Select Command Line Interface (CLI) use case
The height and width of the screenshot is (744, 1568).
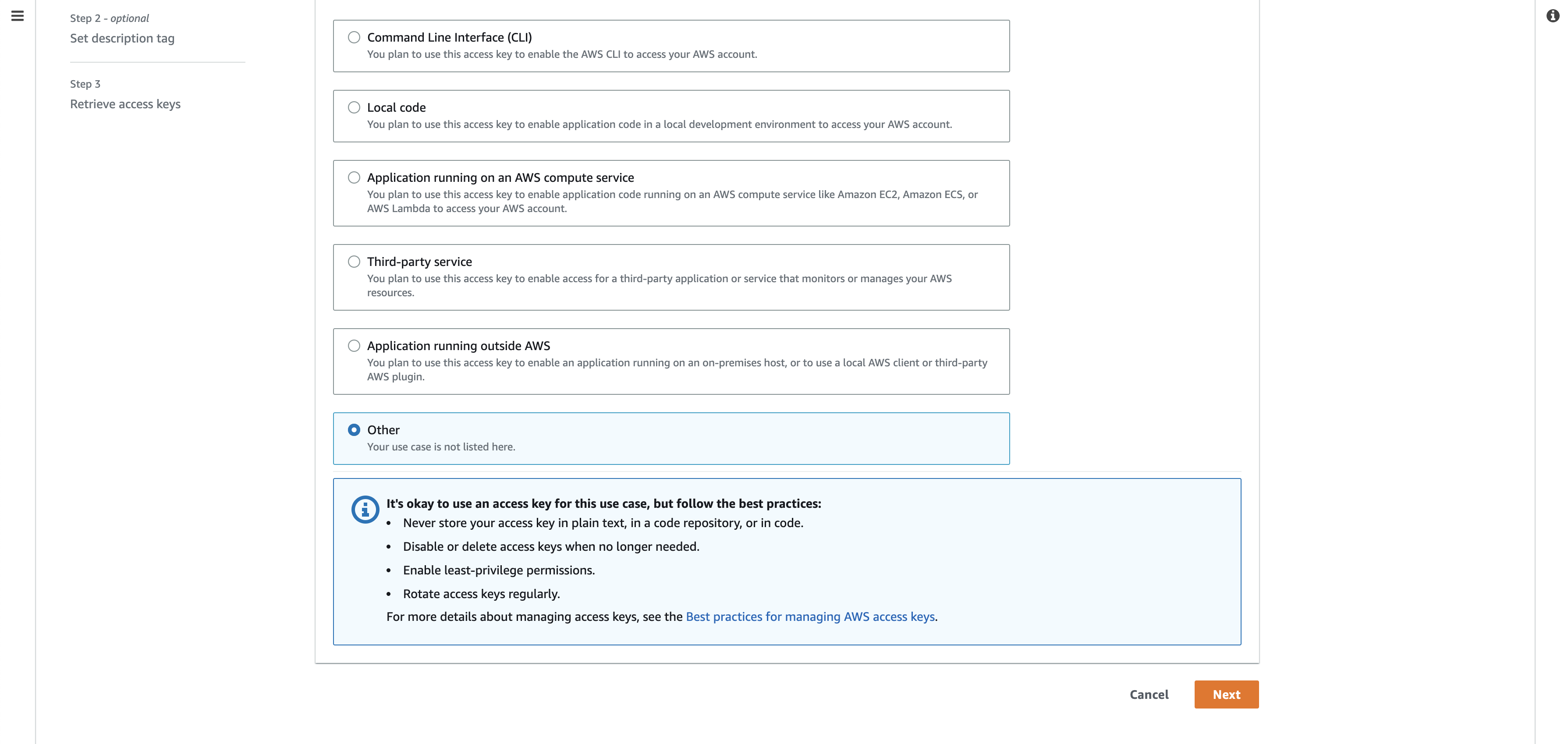point(354,37)
